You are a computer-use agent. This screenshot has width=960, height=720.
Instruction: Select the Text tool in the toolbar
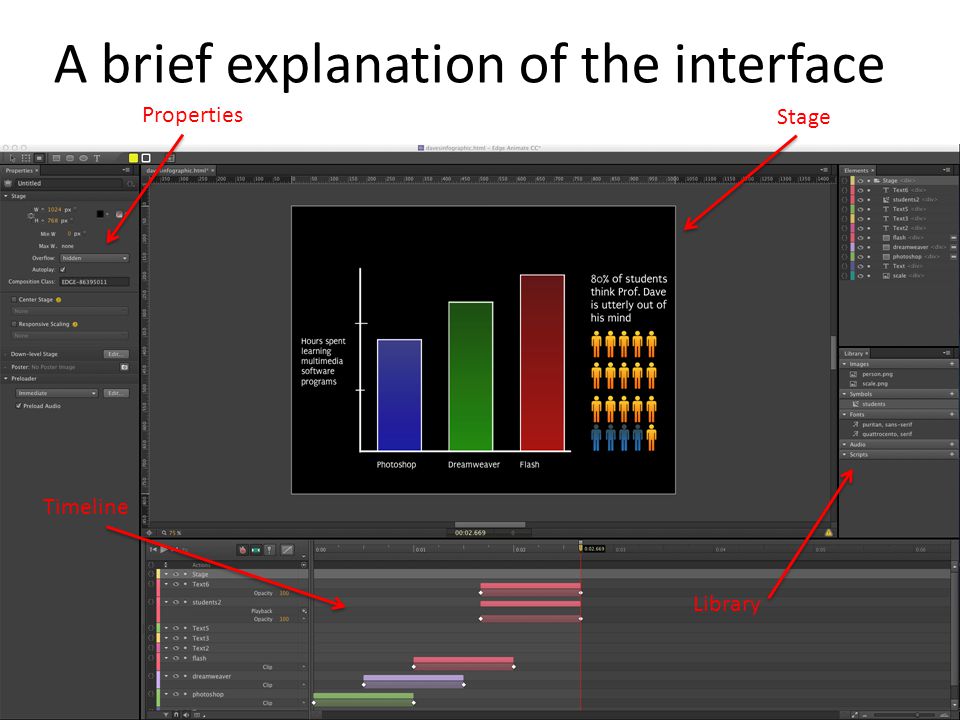click(x=97, y=158)
